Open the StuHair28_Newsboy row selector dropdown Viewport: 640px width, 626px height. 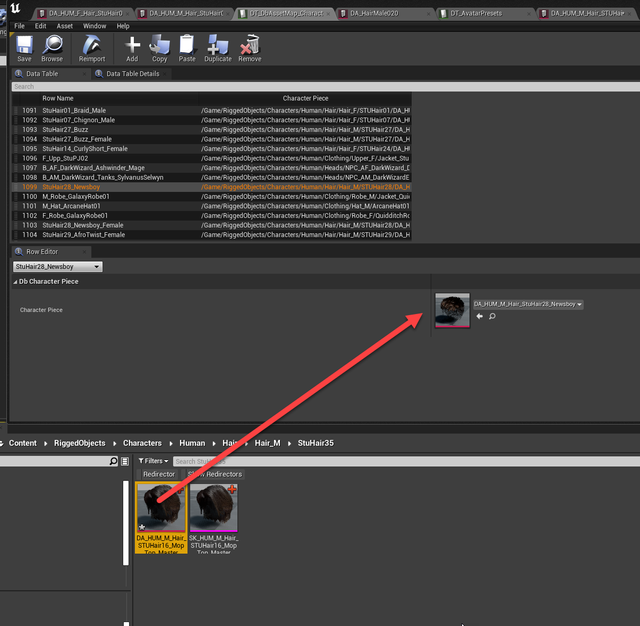click(x=58, y=266)
